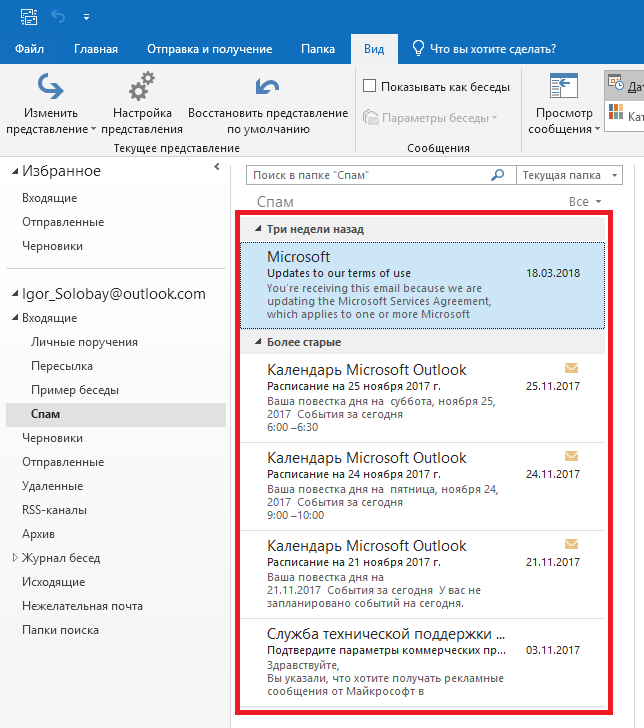Open the 'Все' filter dropdown
644x728 pixels.
(585, 202)
